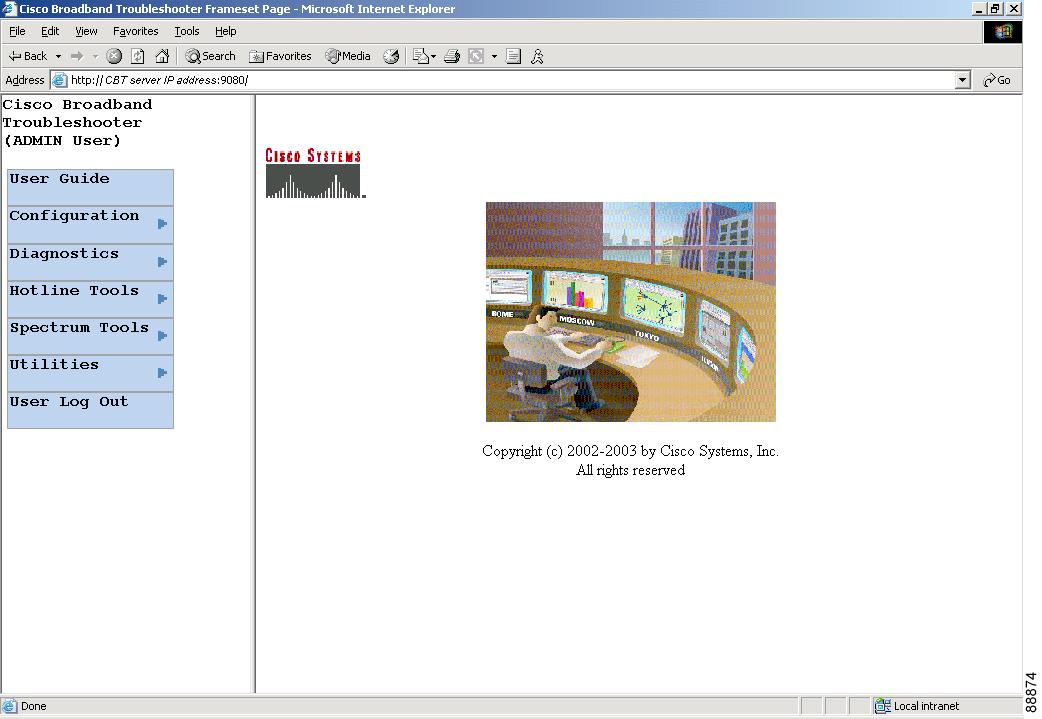Image resolution: width=1042 pixels, height=719 pixels.
Task: Click the All rights reserved text
Action: [630, 470]
